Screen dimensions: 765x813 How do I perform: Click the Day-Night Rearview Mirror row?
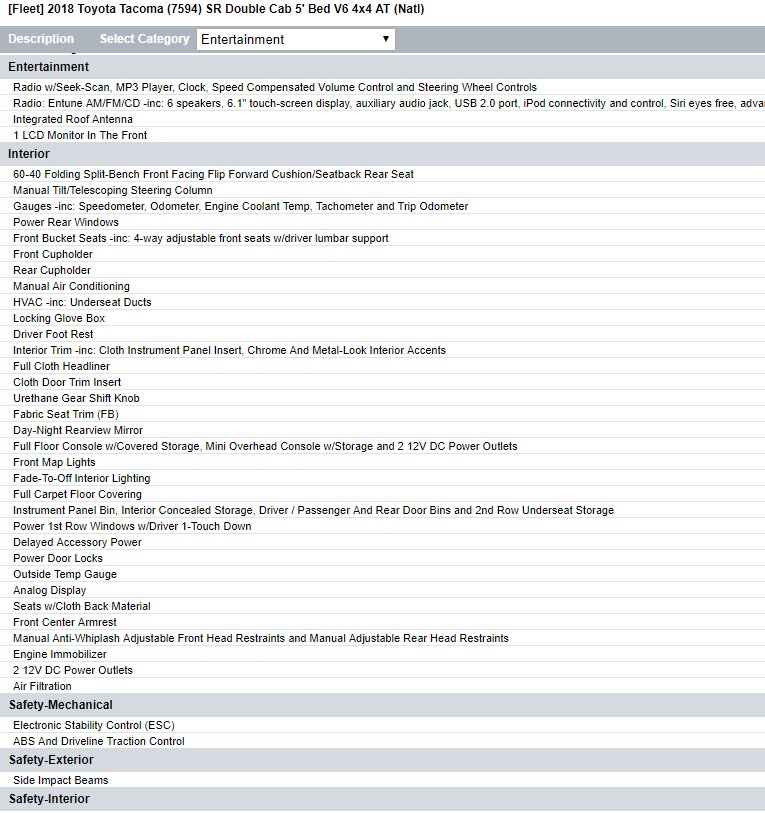[382, 430]
